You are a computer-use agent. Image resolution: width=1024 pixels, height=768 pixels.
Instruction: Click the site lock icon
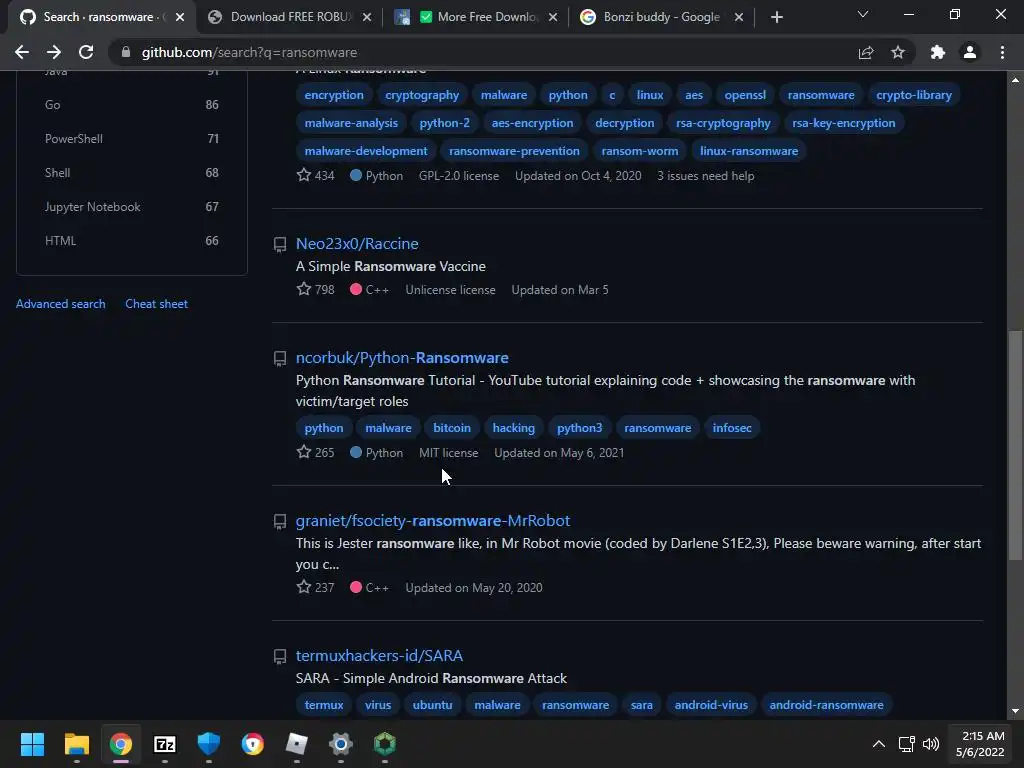pos(126,52)
